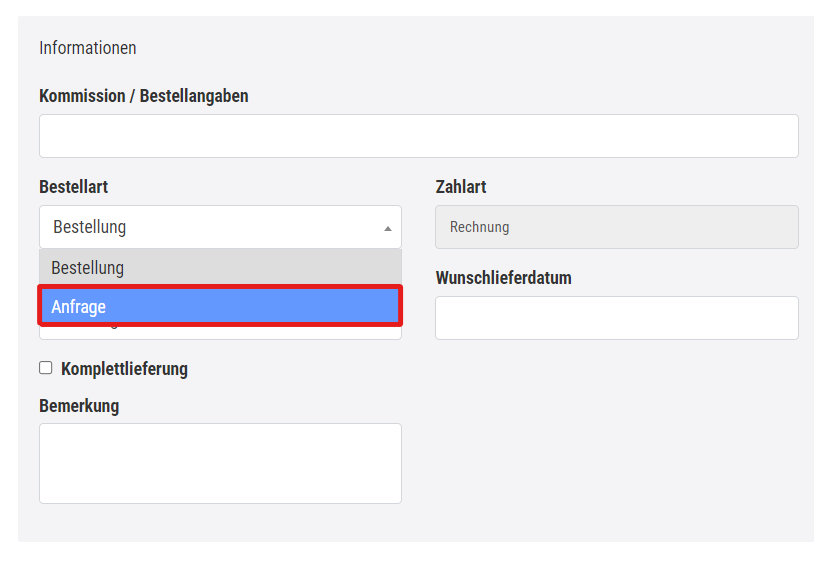Viewport: 814px width, 562px height.
Task: Tick the Komplettlieferung checkbox
Action: [x=45, y=368]
